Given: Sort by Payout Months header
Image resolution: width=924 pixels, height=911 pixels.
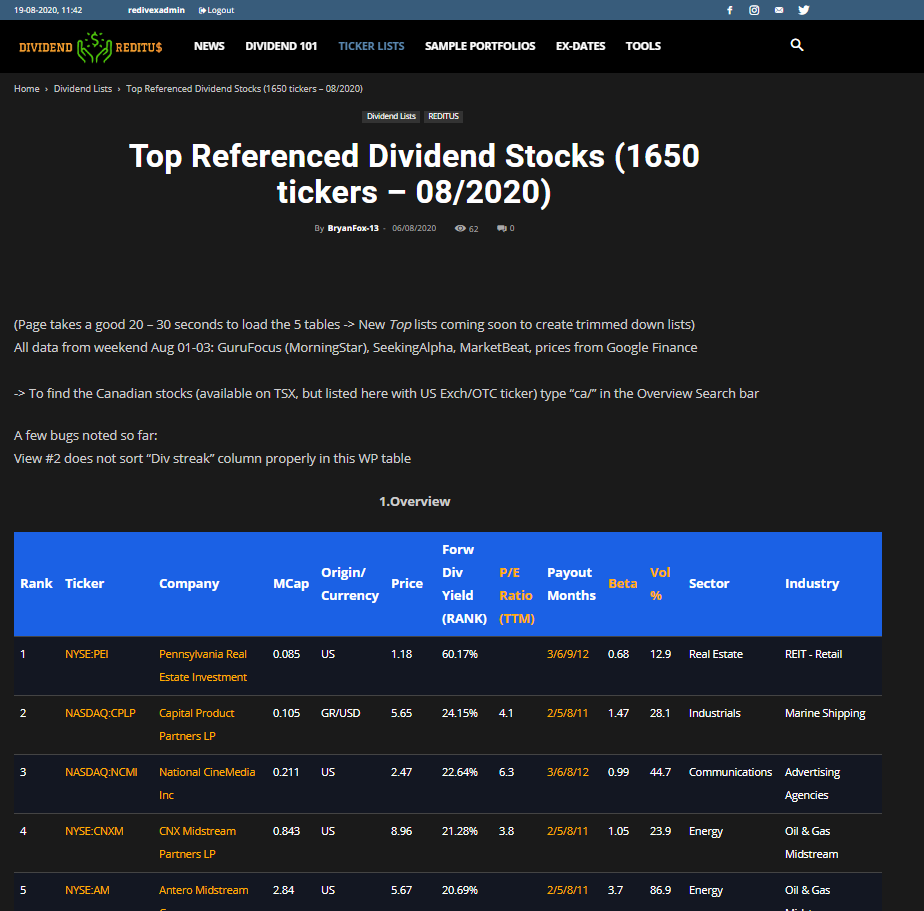Looking at the screenshot, I should (572, 583).
